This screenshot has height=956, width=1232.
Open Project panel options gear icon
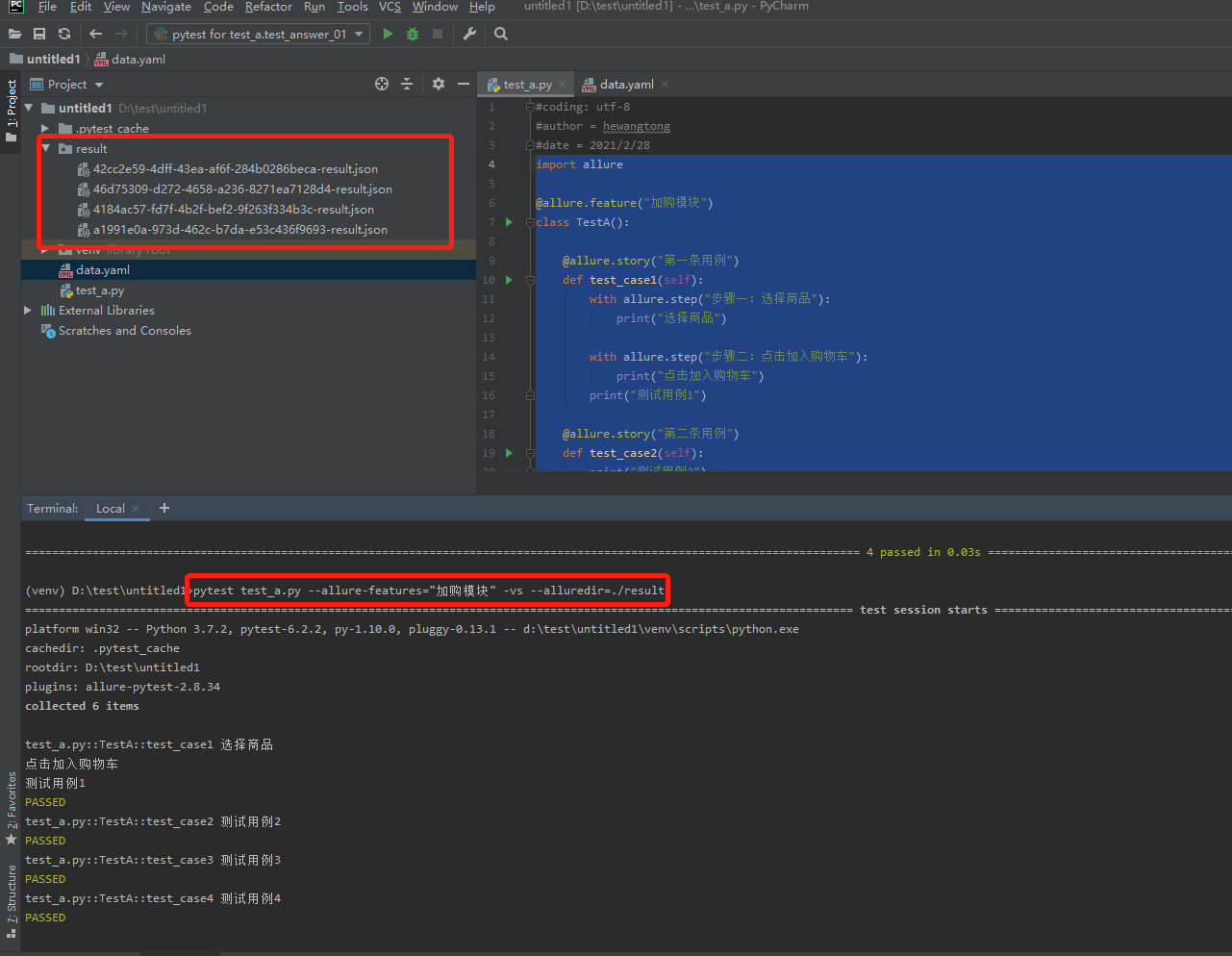439,84
